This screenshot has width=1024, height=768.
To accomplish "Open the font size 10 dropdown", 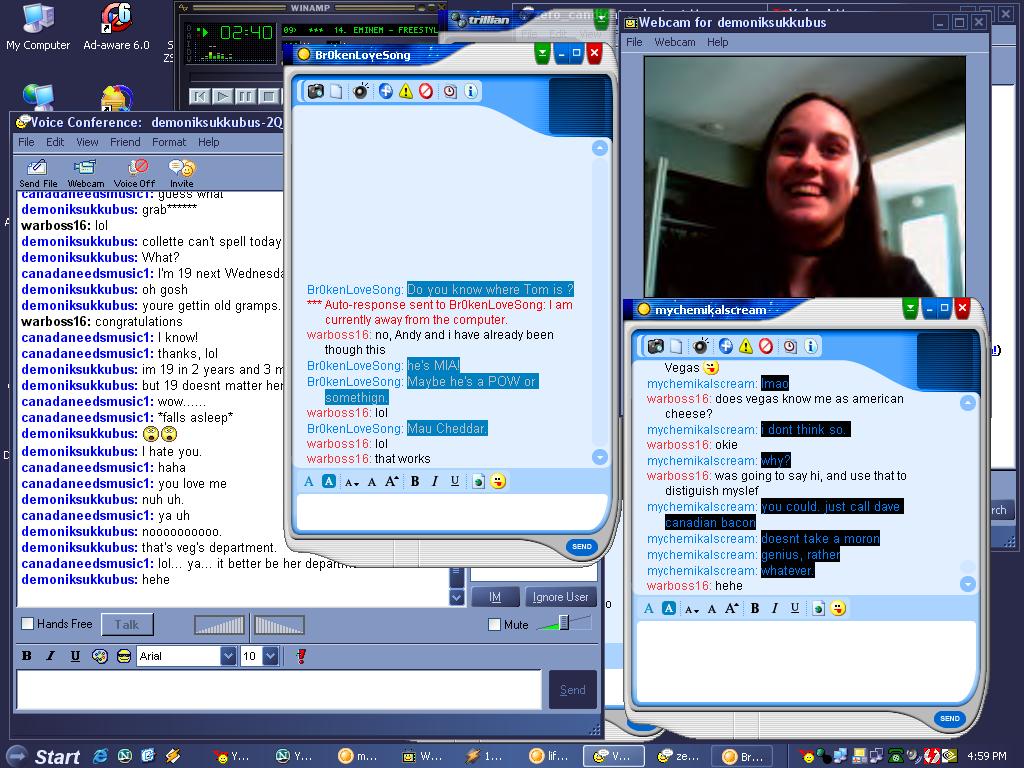I will pos(271,656).
